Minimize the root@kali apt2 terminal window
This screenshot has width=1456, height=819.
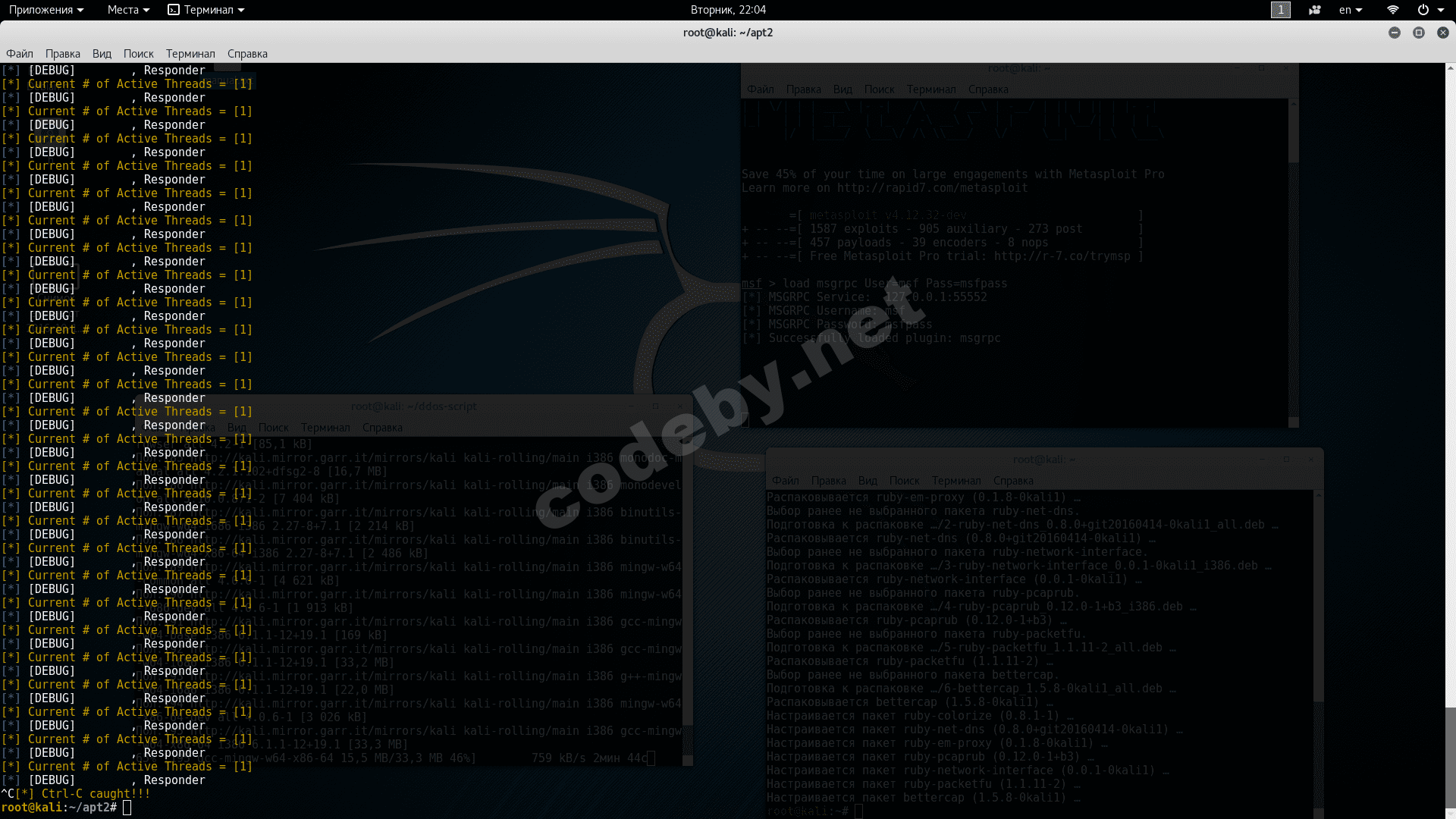1394,33
